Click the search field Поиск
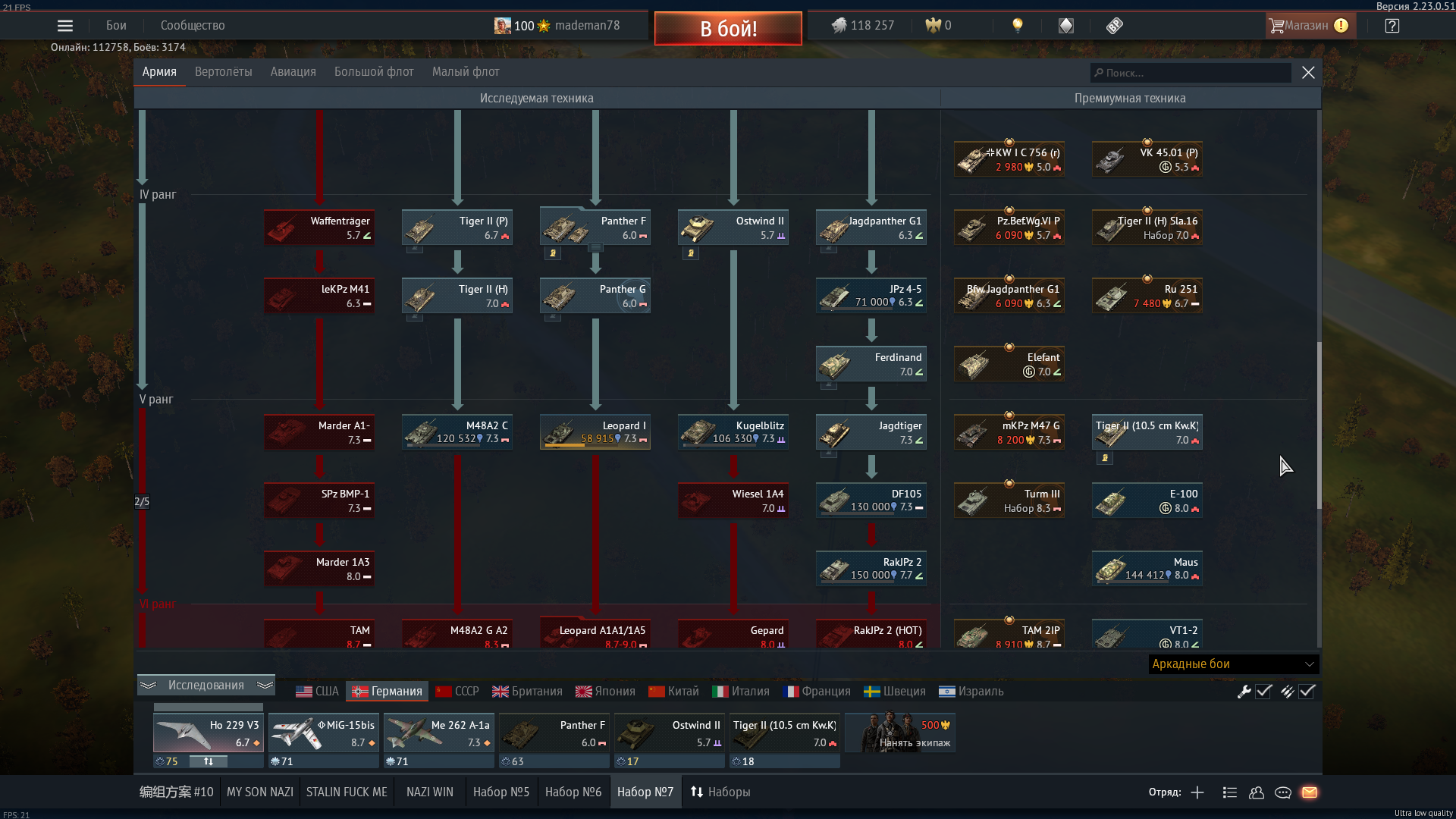 click(x=1191, y=73)
